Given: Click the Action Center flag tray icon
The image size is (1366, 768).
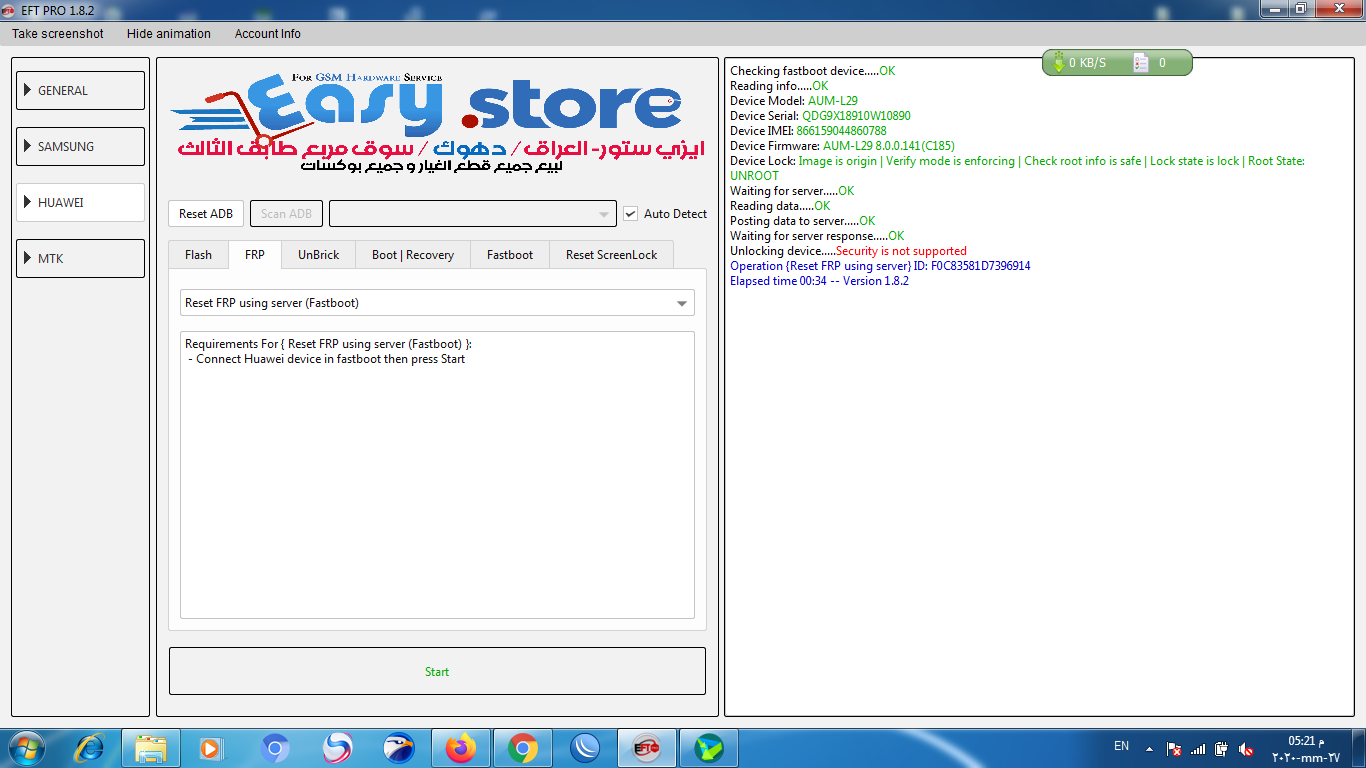Looking at the screenshot, I should point(1174,748).
